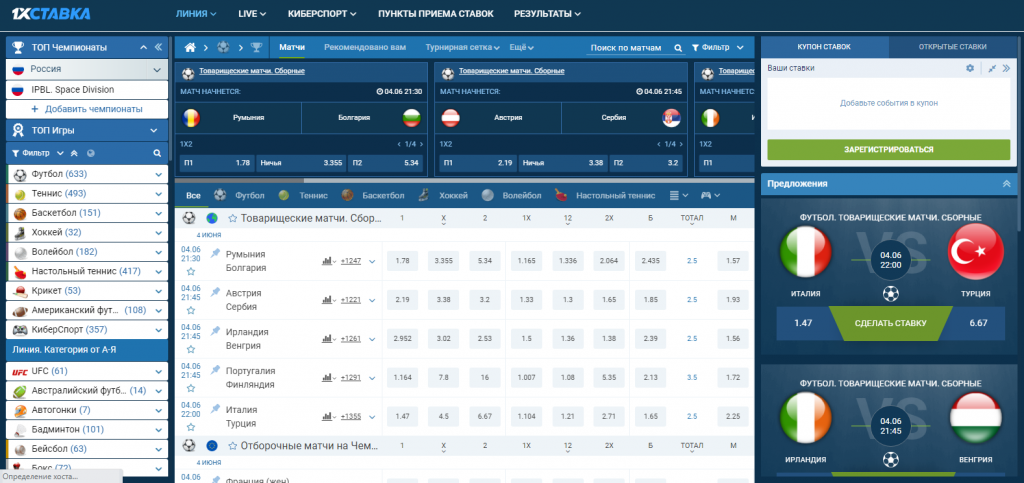Select the Баскетбол ball icon in sport tabs
Image resolution: width=1024 pixels, height=483 pixels.
[347, 195]
